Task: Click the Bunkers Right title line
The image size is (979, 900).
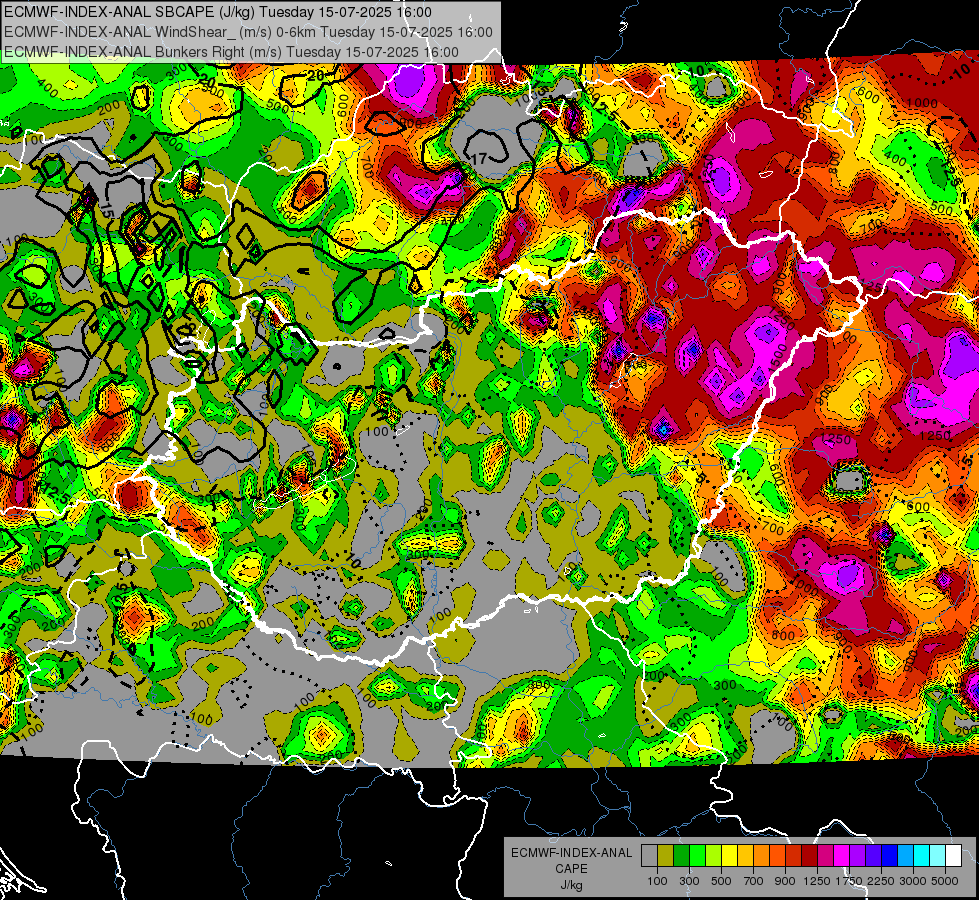Action: (x=231, y=52)
